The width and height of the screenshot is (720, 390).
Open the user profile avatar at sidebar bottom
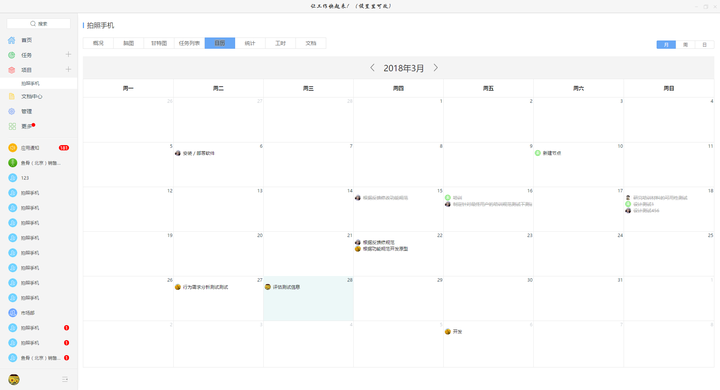coord(14,379)
